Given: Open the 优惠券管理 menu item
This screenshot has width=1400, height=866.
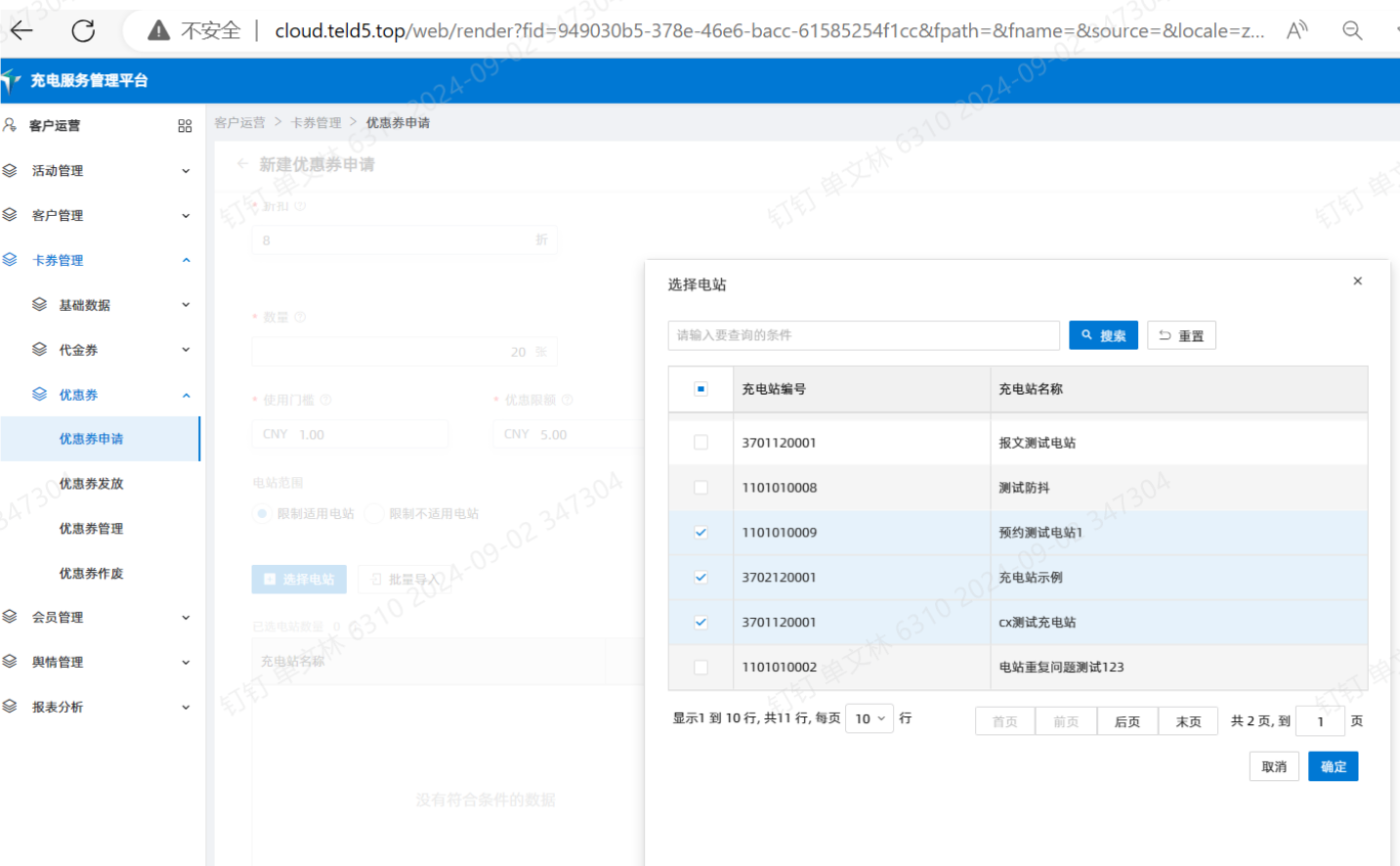Looking at the screenshot, I should pos(91,529).
